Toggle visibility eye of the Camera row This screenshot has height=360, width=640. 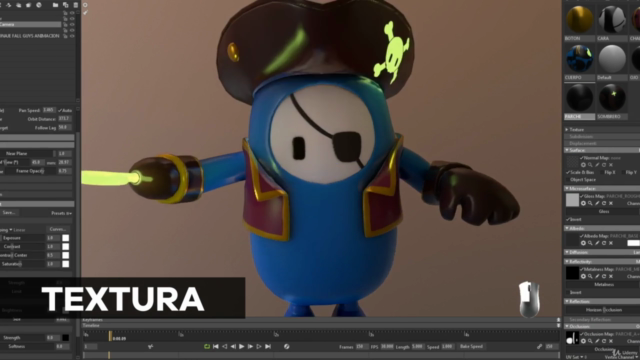[72, 24]
